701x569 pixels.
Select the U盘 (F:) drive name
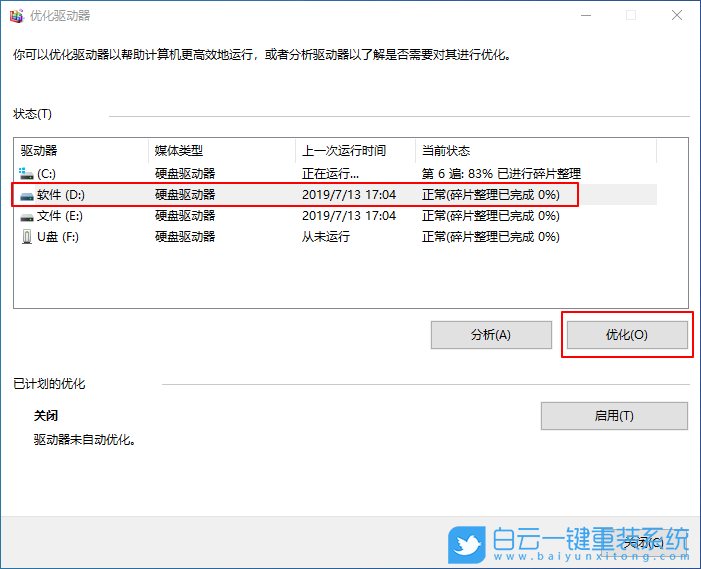(x=58, y=237)
